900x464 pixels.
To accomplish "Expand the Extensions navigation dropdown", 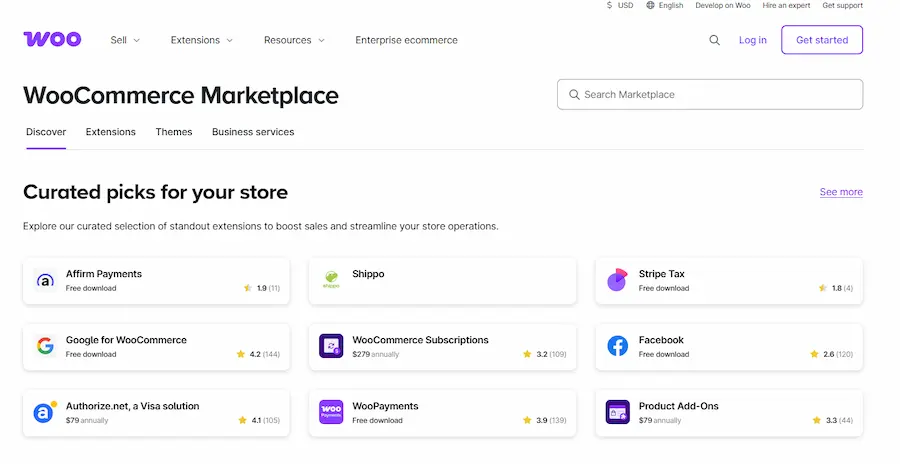I will pos(201,40).
